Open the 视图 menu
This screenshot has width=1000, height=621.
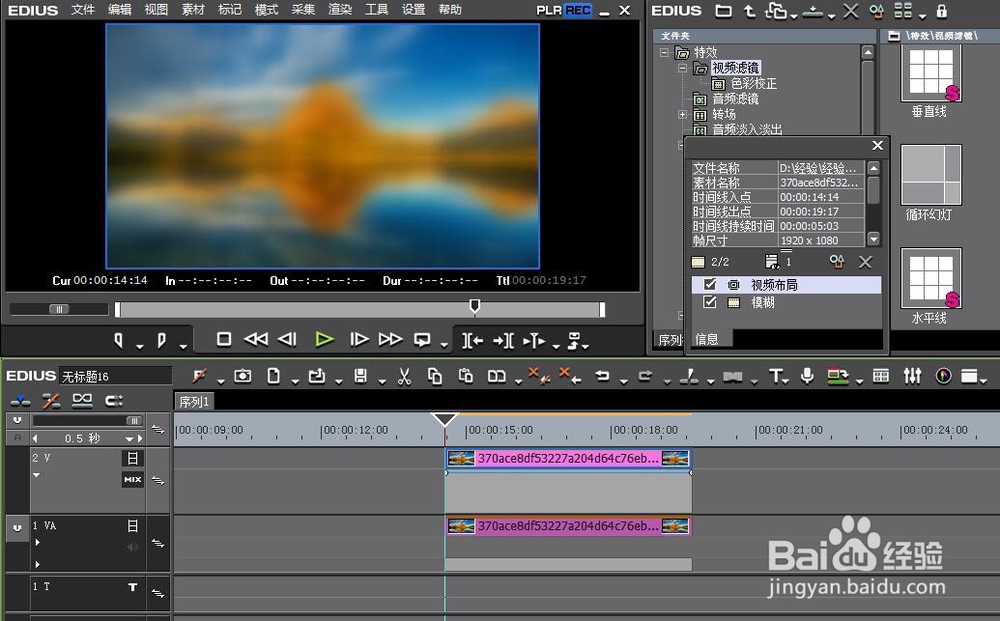156,10
